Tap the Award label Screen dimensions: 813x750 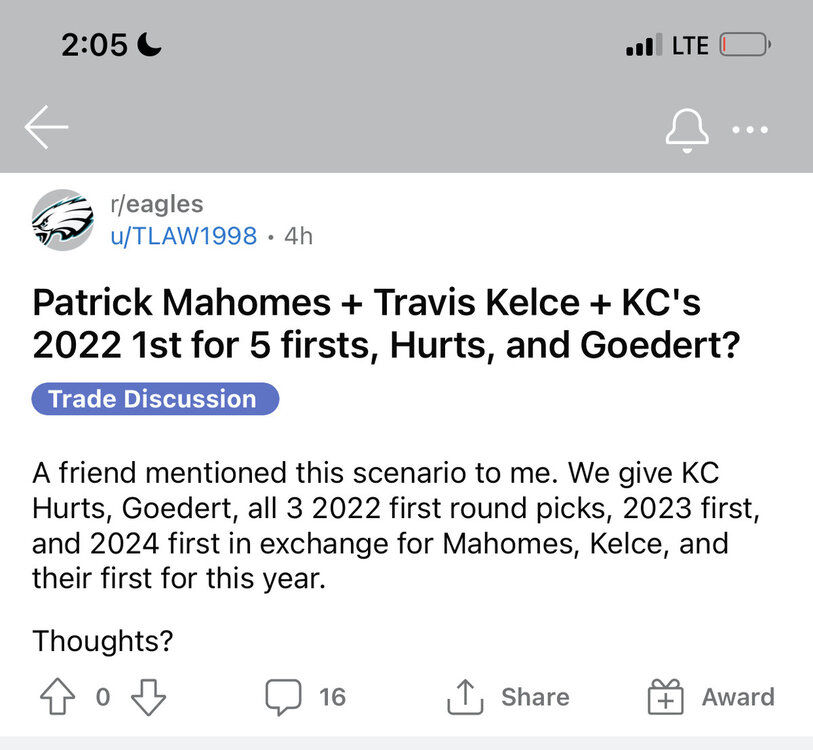click(x=738, y=697)
